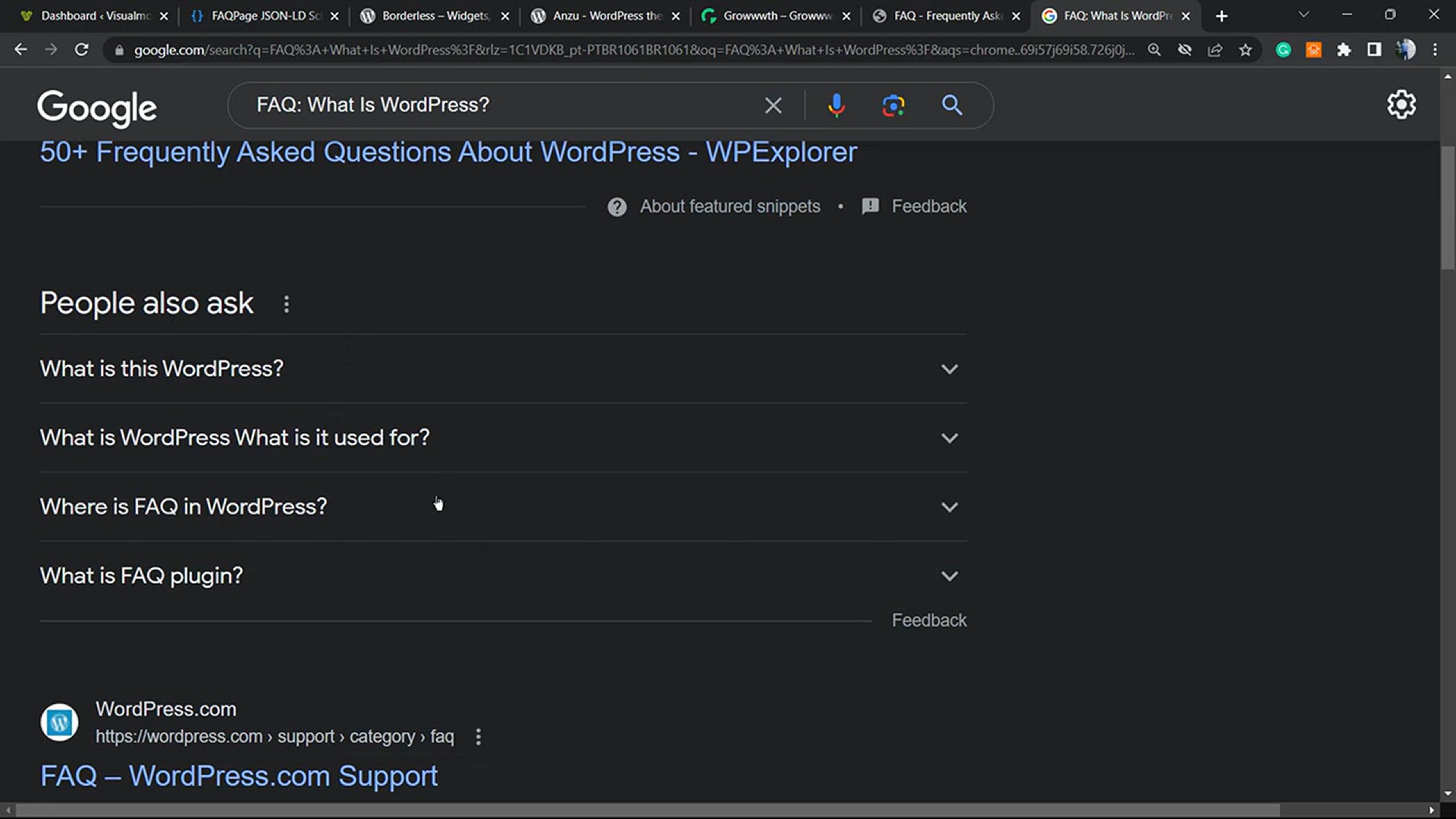Image resolution: width=1456 pixels, height=819 pixels.
Task: Open the Extensions puzzle menu
Action: coord(1344,50)
